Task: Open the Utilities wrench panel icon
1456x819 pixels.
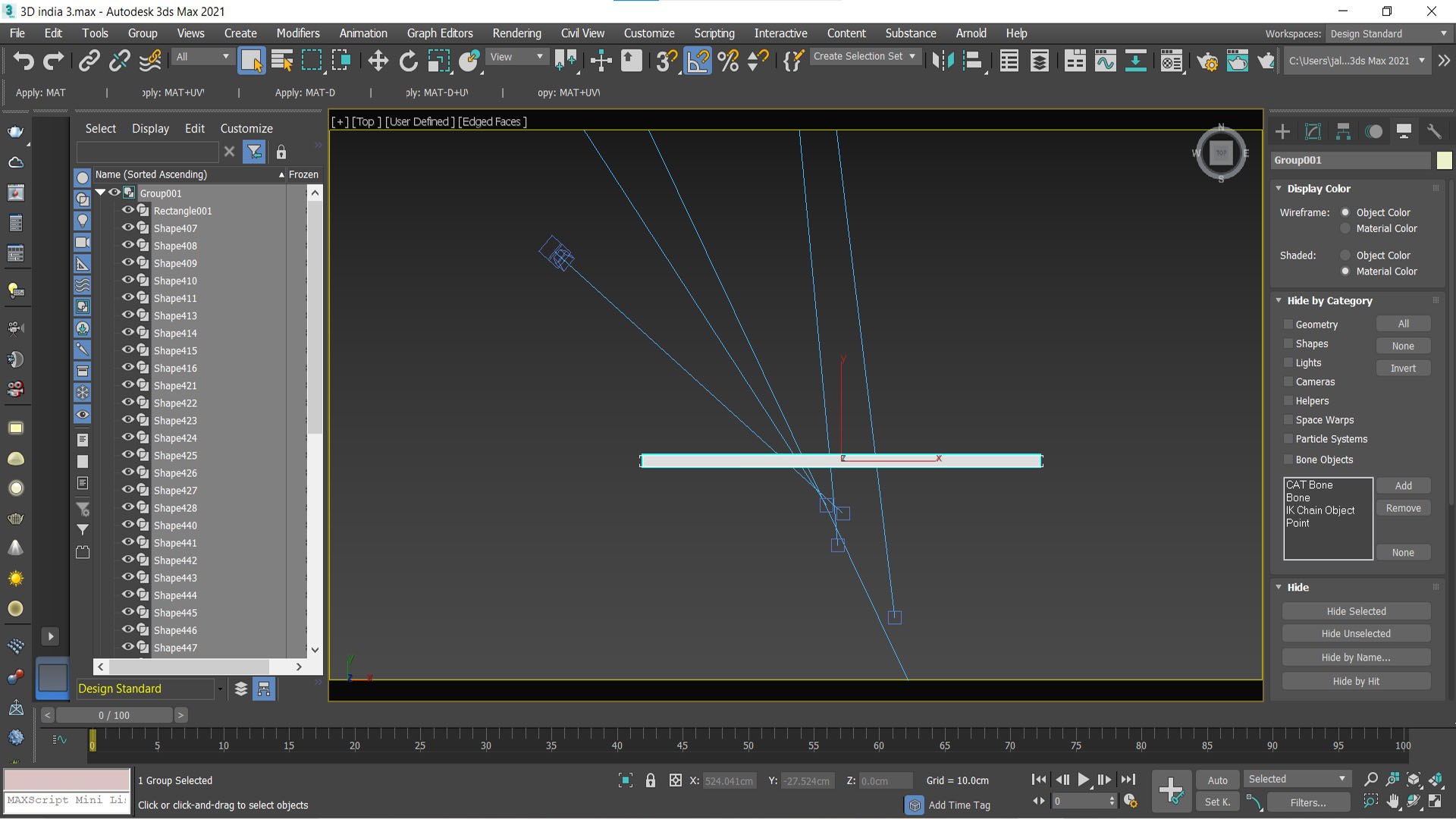Action: (1433, 131)
